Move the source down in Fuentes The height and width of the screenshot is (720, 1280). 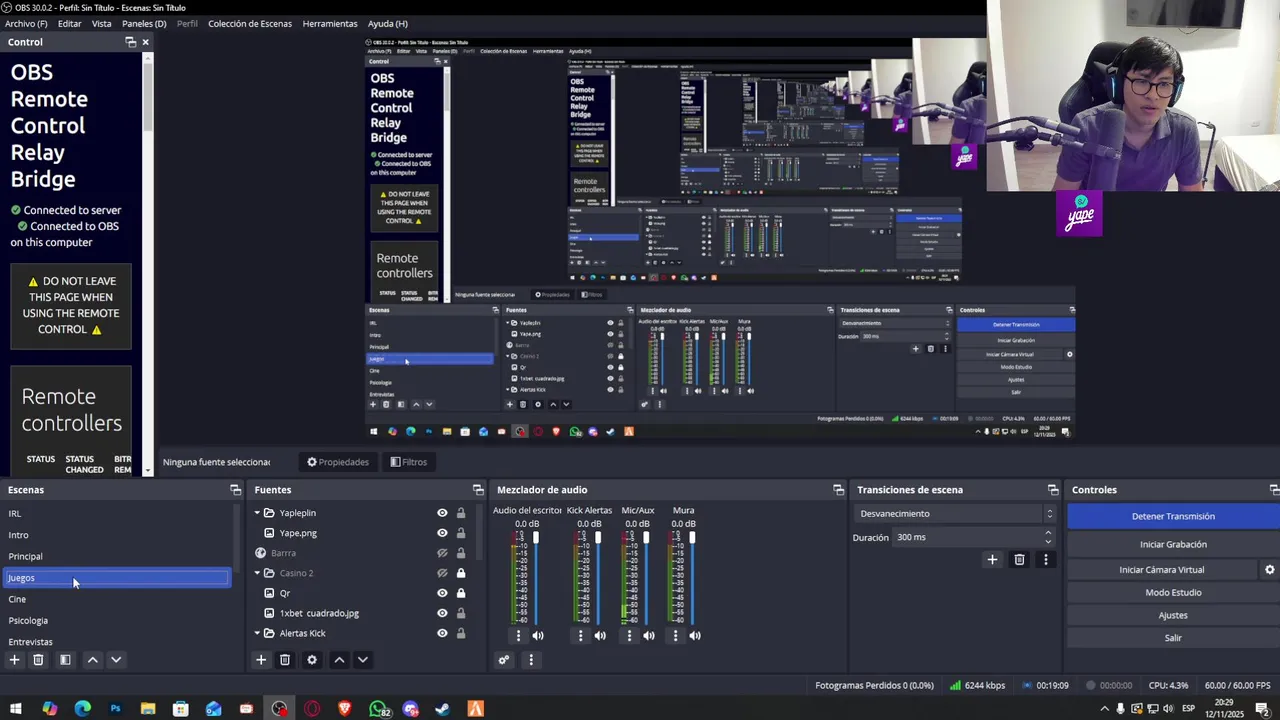click(363, 660)
